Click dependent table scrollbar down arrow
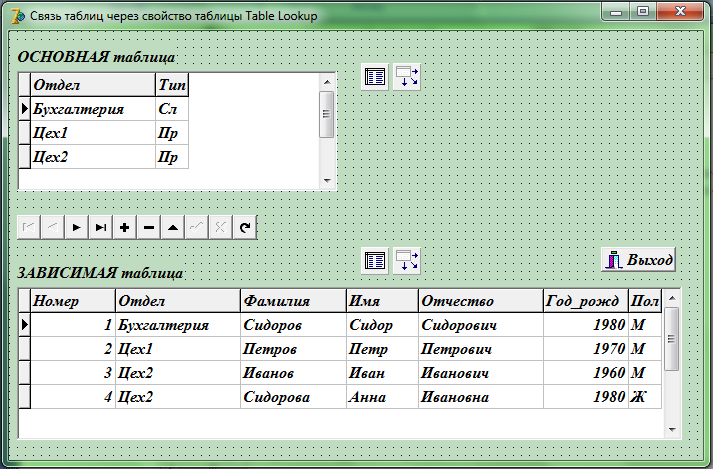713x469 pixels. tap(672, 429)
